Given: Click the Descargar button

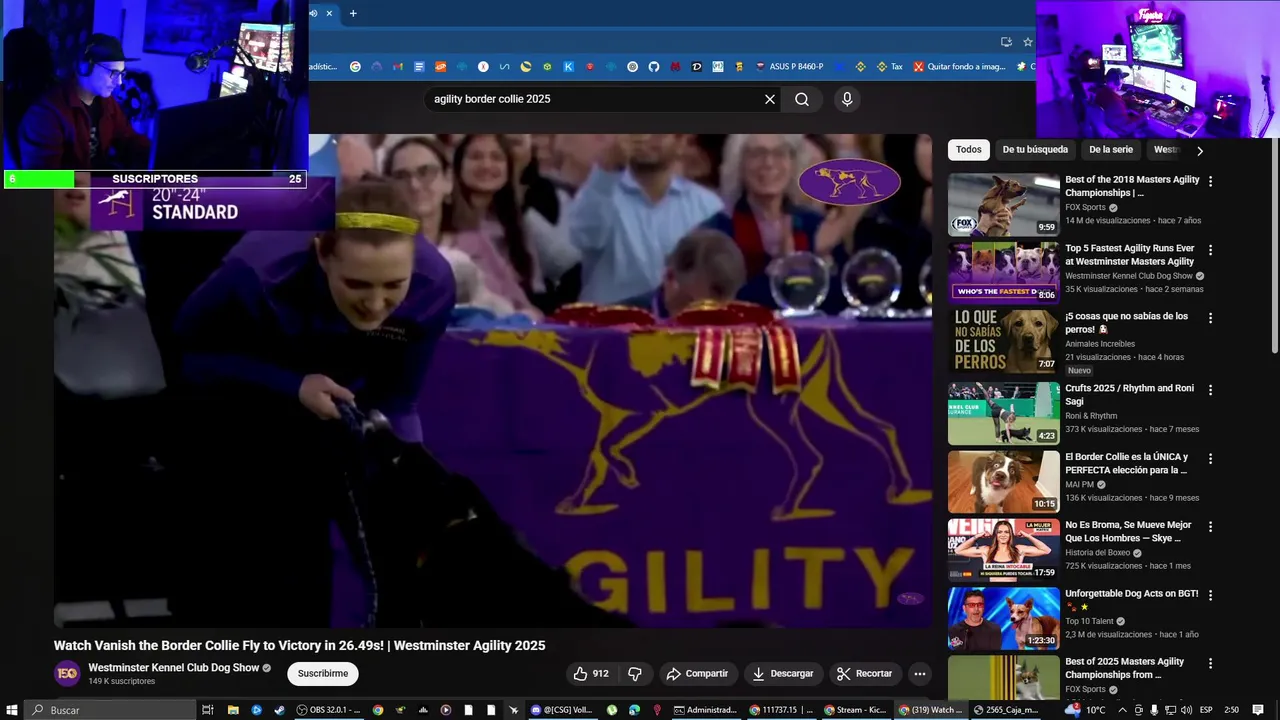Looking at the screenshot, I should (783, 674).
